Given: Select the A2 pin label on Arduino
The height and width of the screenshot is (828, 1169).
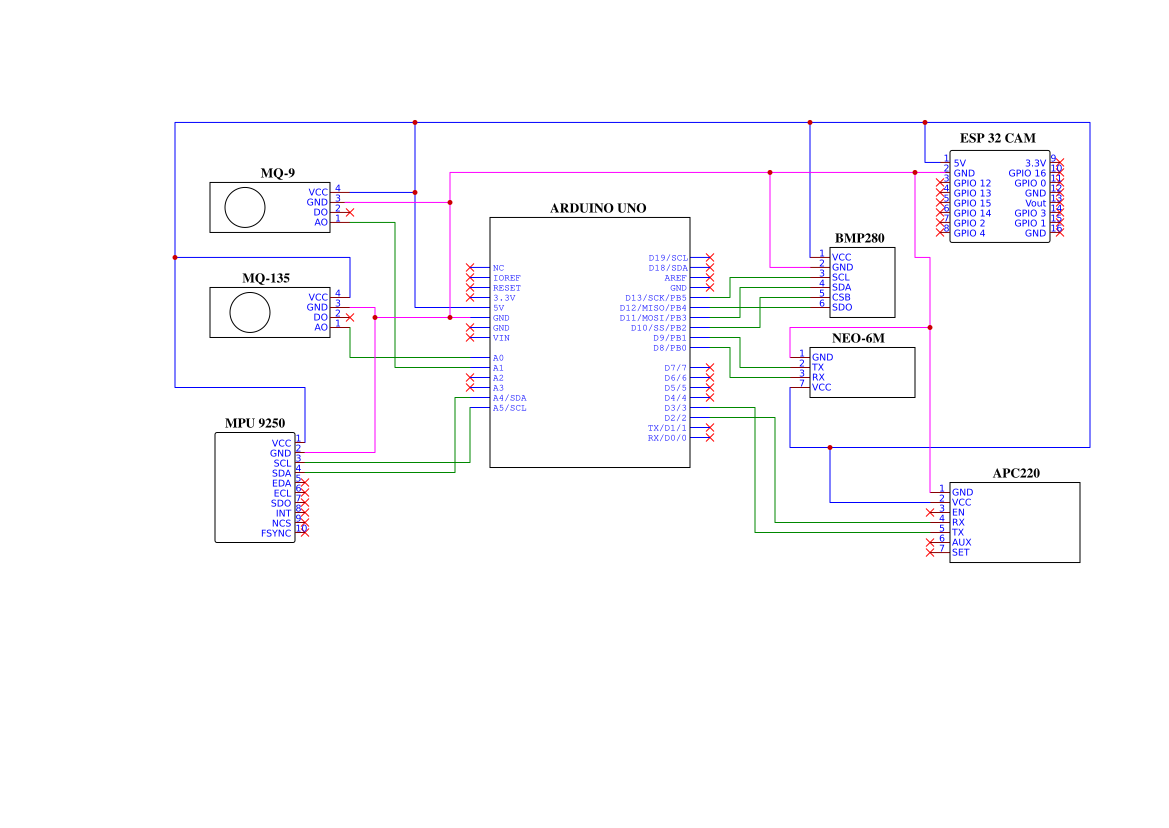Looking at the screenshot, I should point(498,378).
